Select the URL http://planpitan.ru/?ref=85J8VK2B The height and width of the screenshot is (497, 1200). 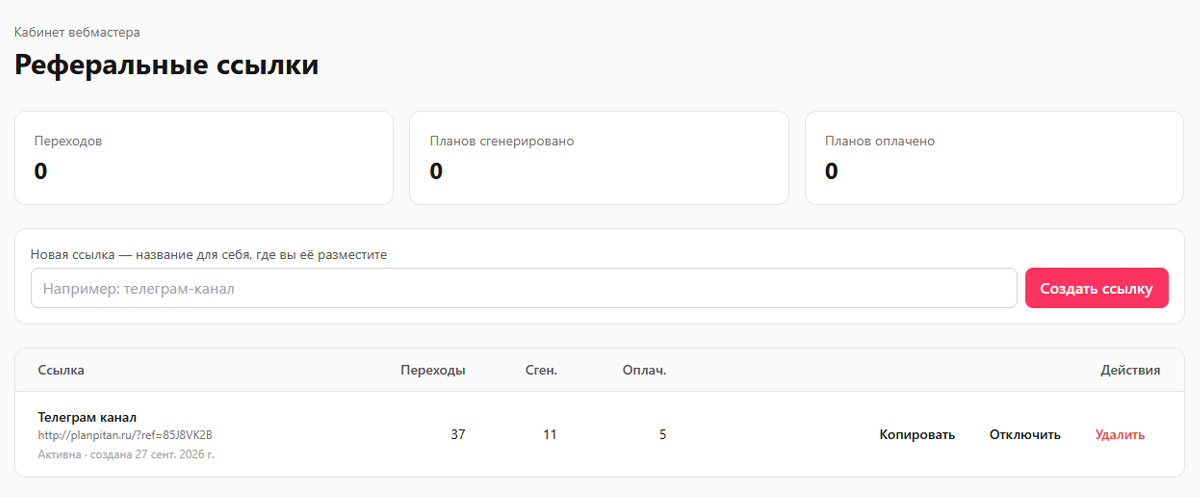(x=125, y=435)
